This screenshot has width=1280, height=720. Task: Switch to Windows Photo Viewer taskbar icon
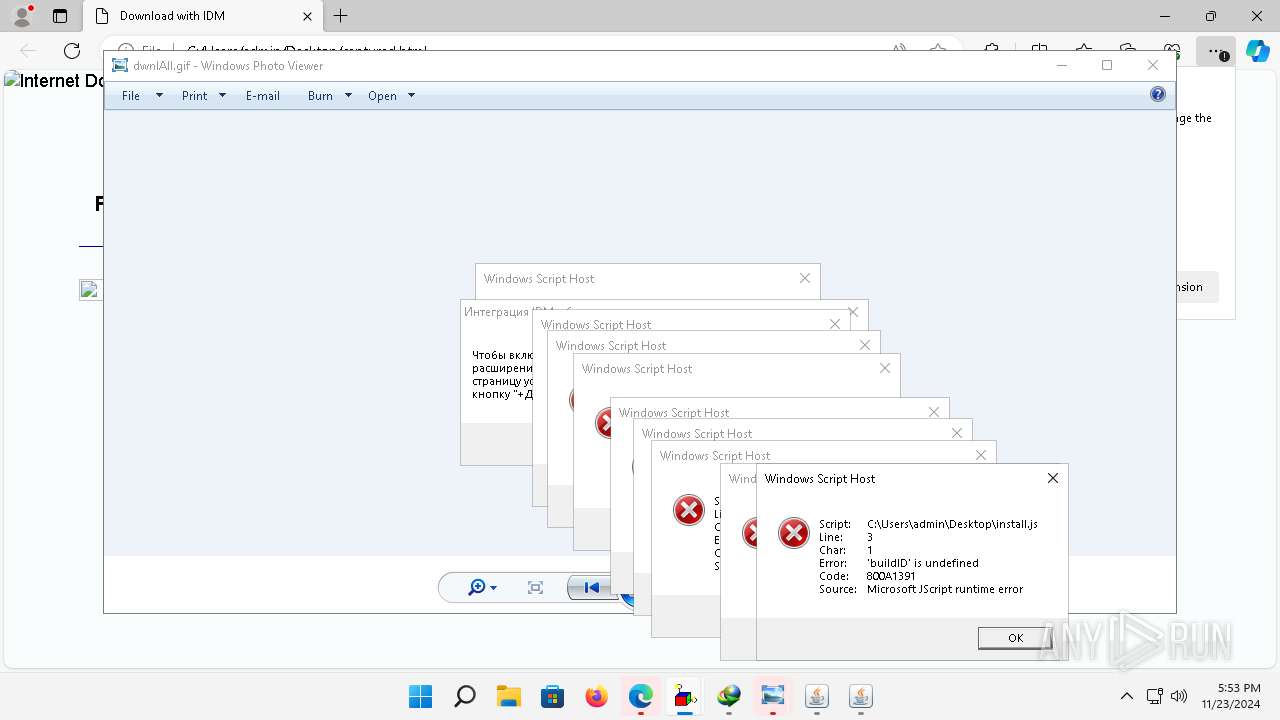tap(773, 696)
